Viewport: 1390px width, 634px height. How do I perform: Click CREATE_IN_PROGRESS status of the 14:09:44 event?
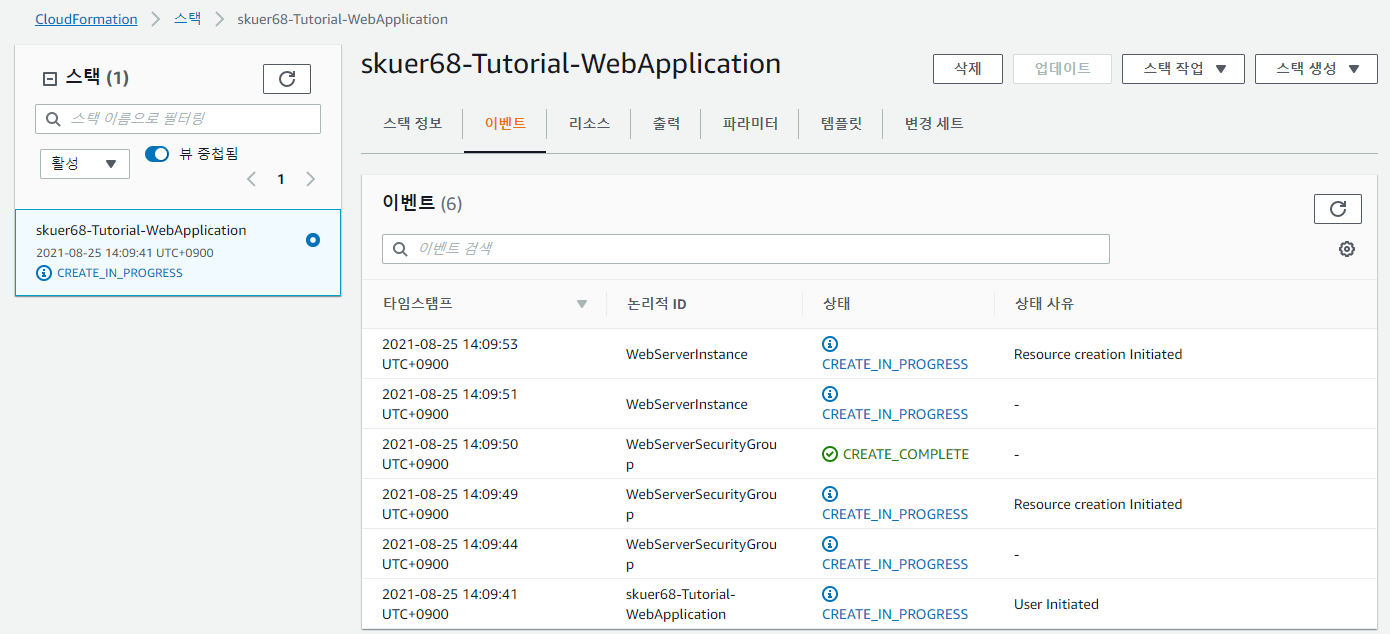[x=895, y=564]
